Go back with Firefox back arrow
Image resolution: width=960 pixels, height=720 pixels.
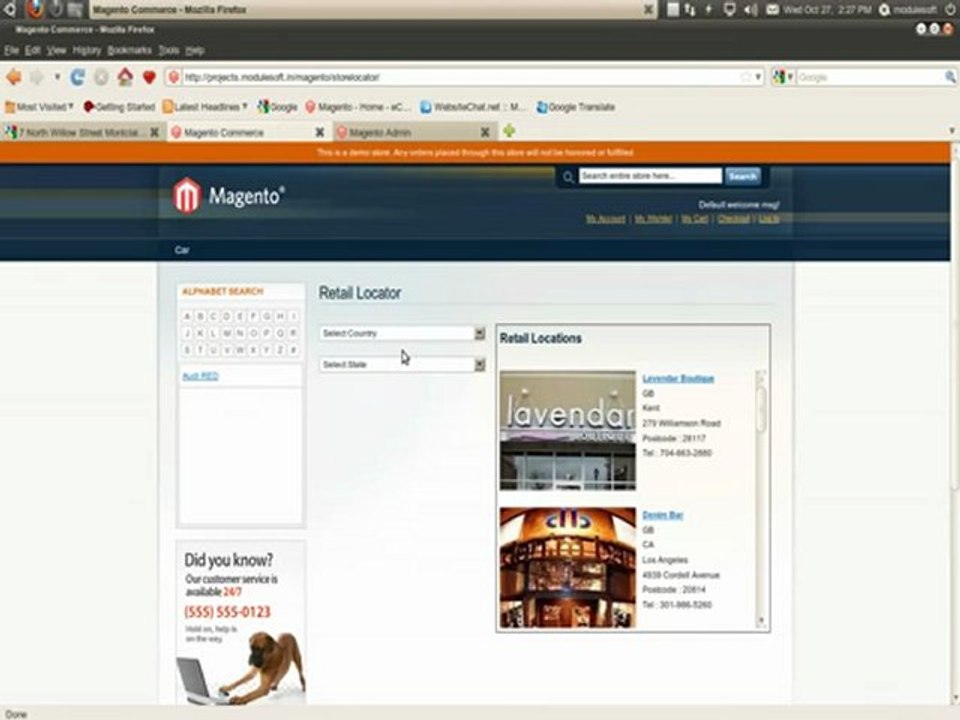coord(13,77)
